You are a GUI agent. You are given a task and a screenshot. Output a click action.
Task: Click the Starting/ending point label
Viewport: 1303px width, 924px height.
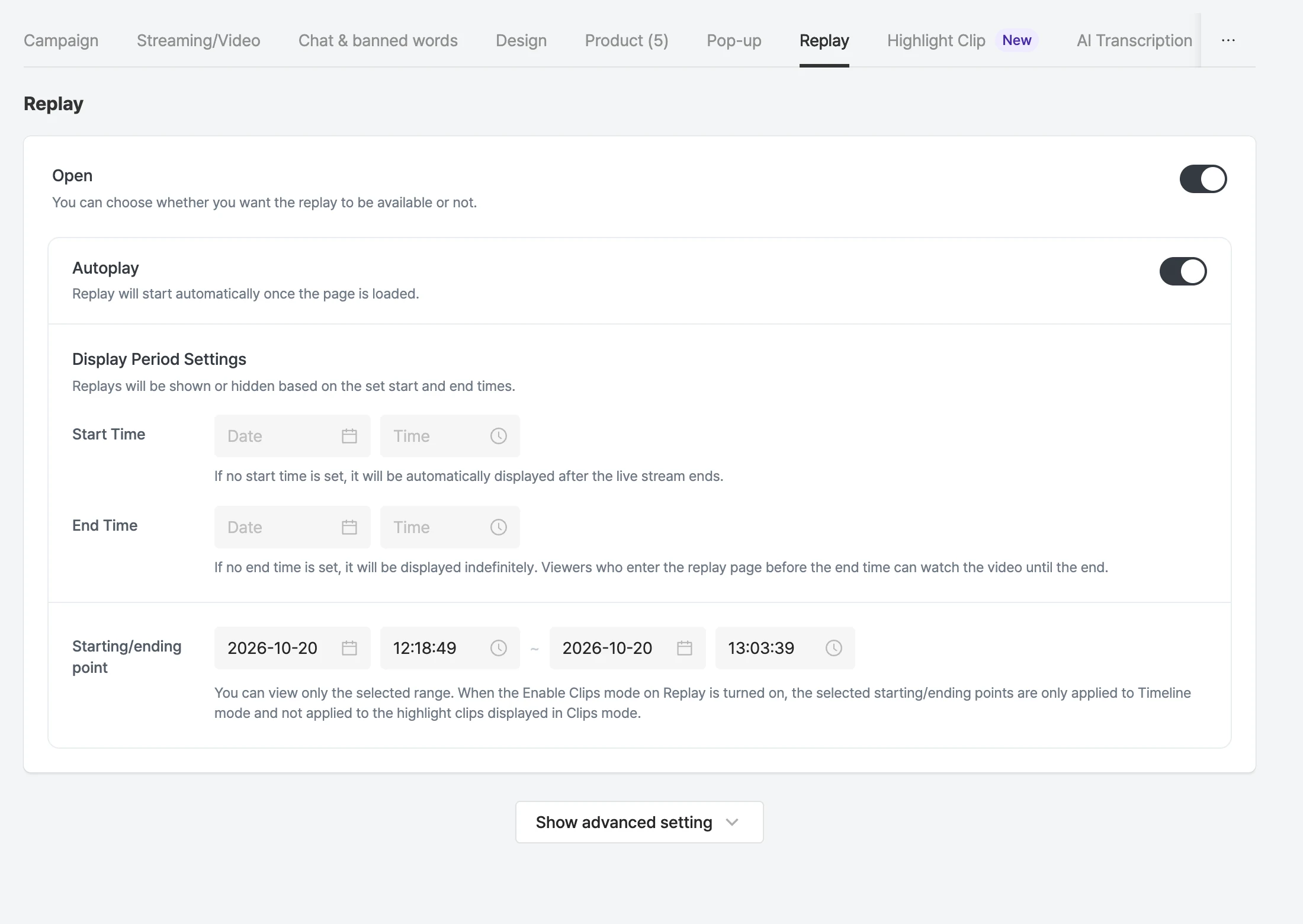[x=127, y=657]
